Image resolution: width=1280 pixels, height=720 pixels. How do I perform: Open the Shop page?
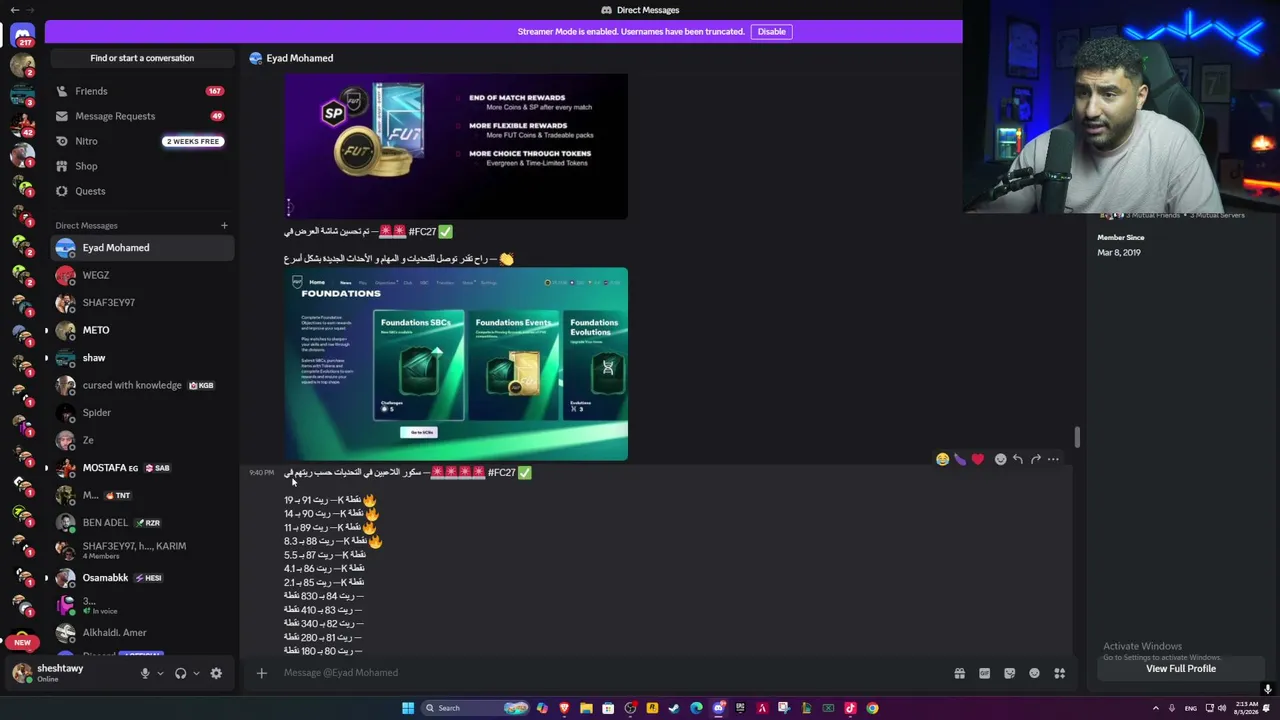(142, 166)
